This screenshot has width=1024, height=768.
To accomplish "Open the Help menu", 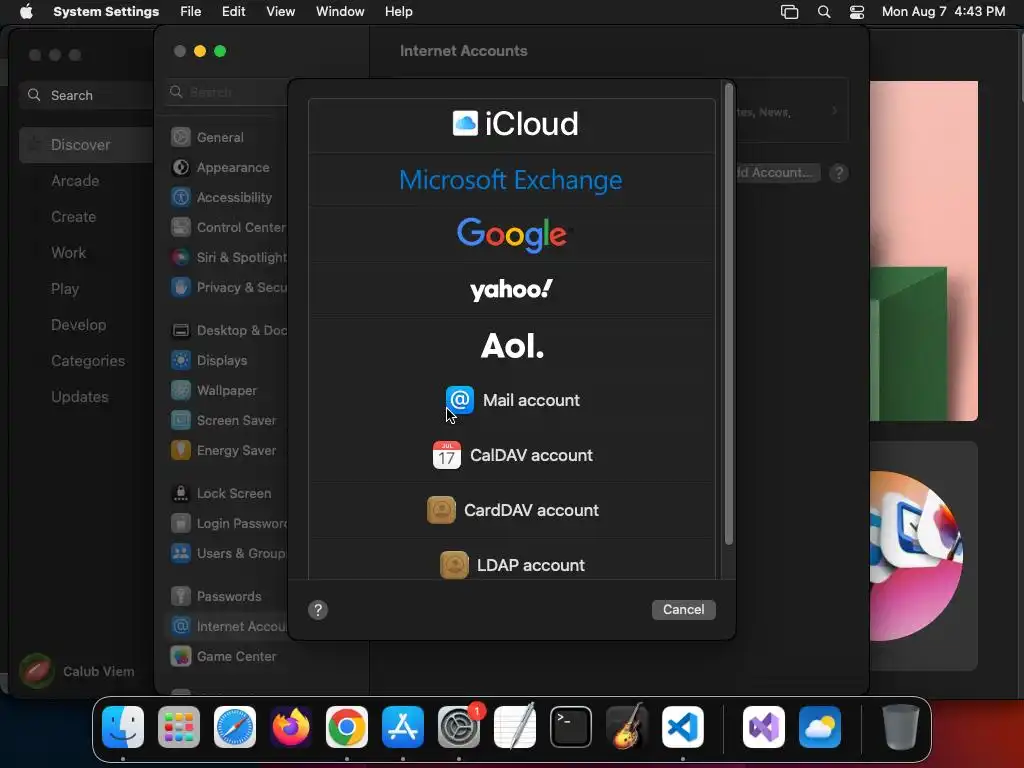I will coord(398,12).
